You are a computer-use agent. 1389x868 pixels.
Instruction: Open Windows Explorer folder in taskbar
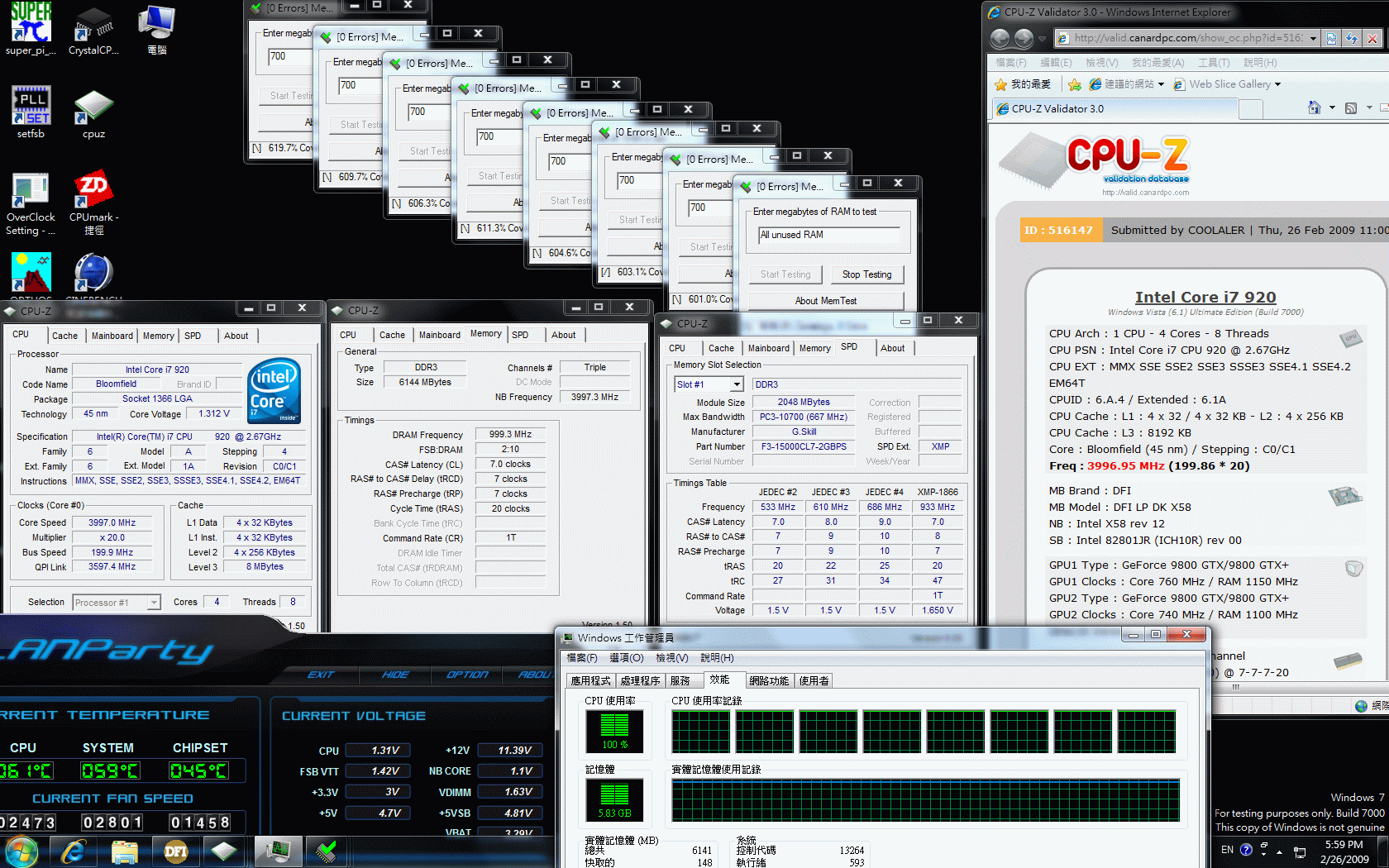click(124, 851)
